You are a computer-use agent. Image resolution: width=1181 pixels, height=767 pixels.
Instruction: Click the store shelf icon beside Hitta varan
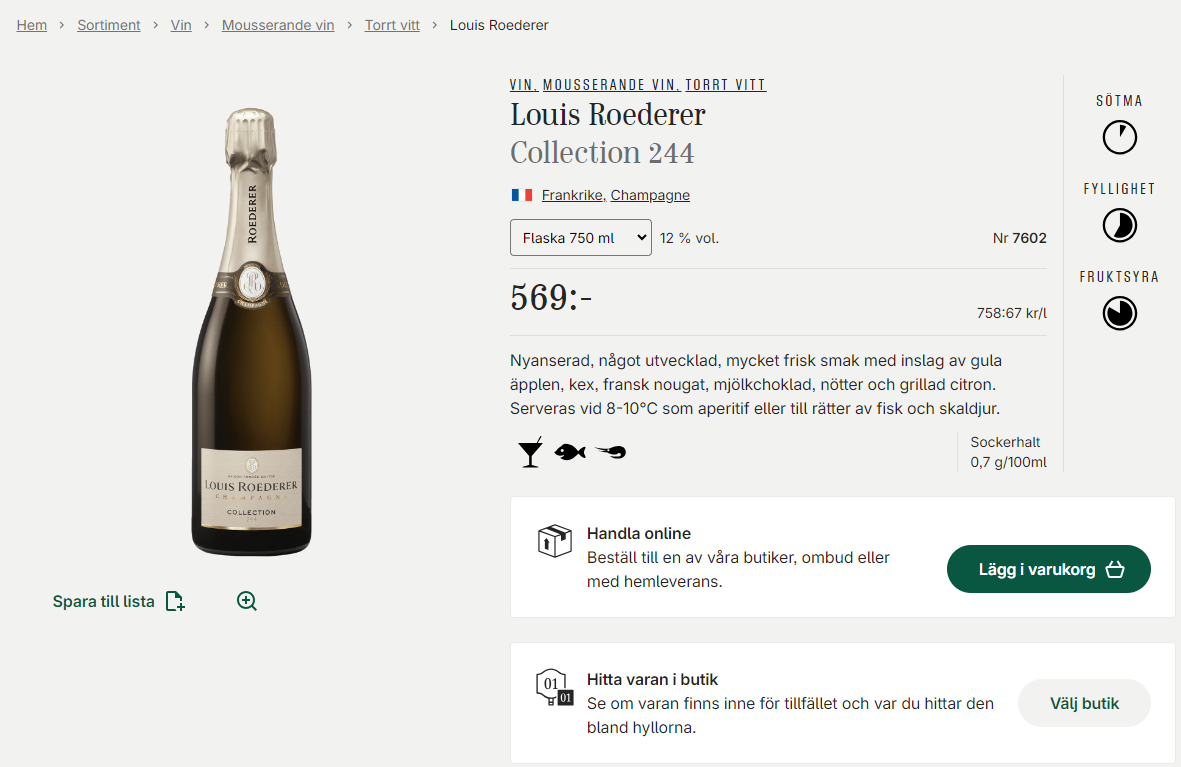[x=554, y=687]
